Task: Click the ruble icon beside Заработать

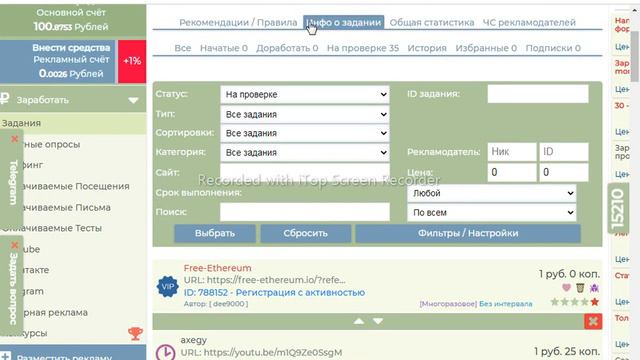Action: click(4, 99)
